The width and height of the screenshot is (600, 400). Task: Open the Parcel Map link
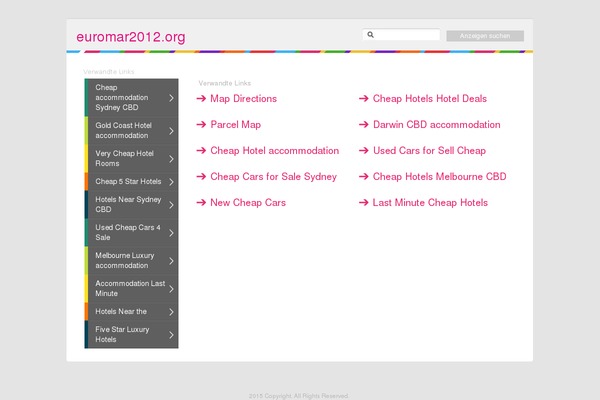tap(236, 125)
